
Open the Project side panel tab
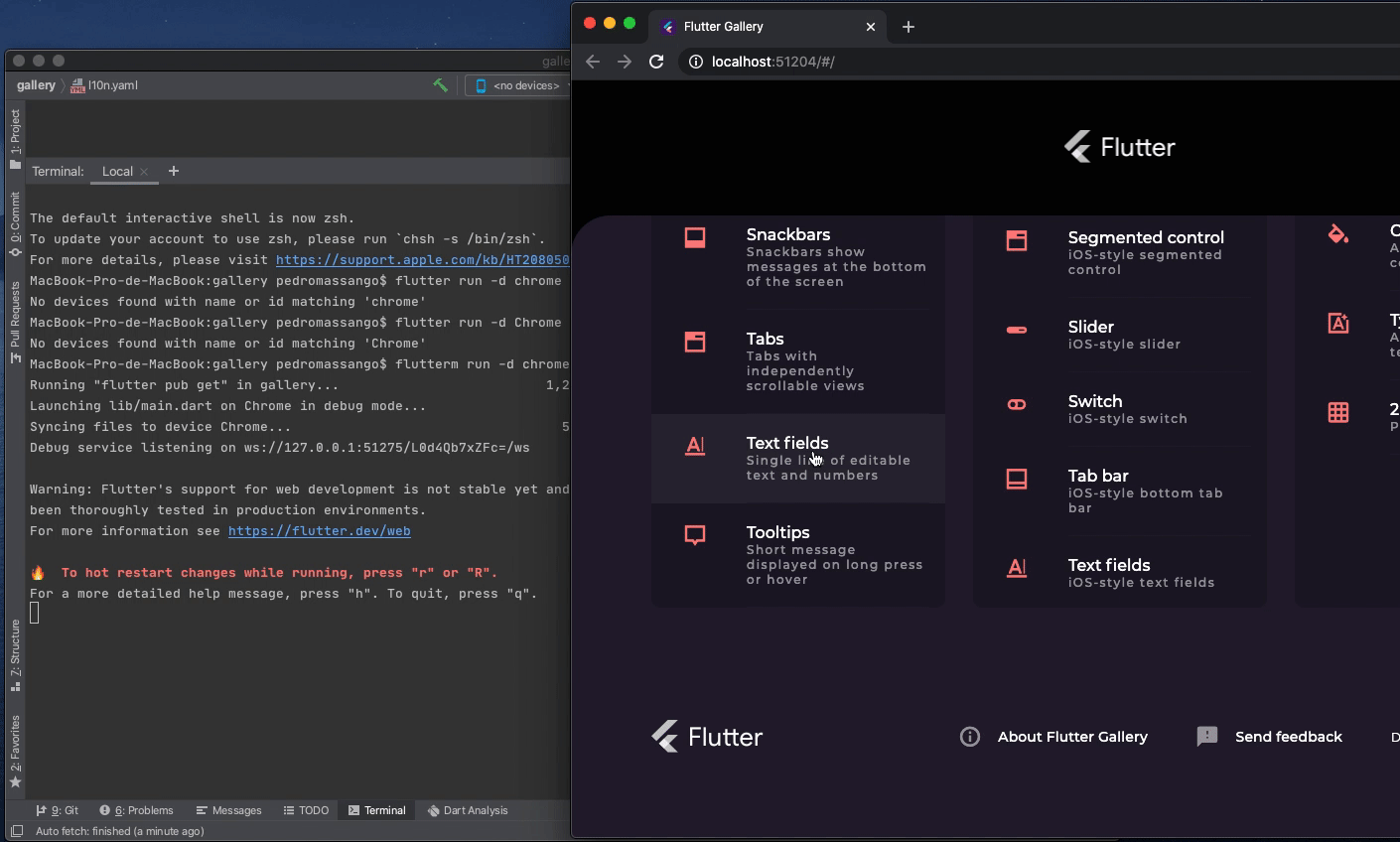[15, 139]
